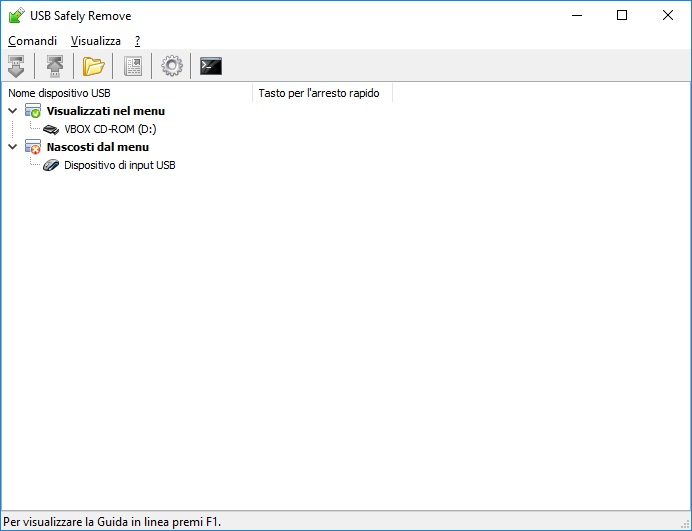Select the Nascosti dal menu heading
692x531 pixels.
pyautogui.click(x=98, y=147)
